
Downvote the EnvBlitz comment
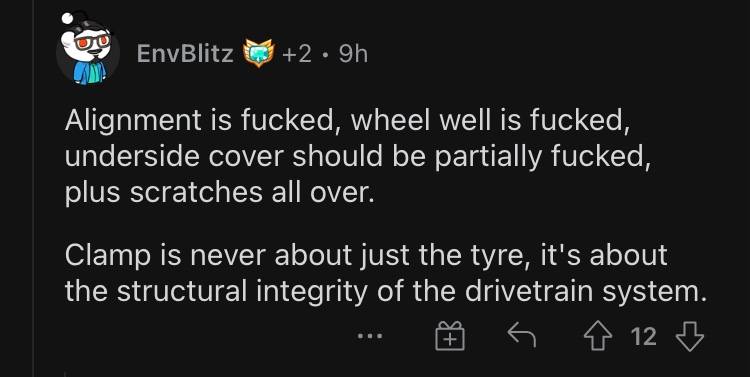coord(689,336)
